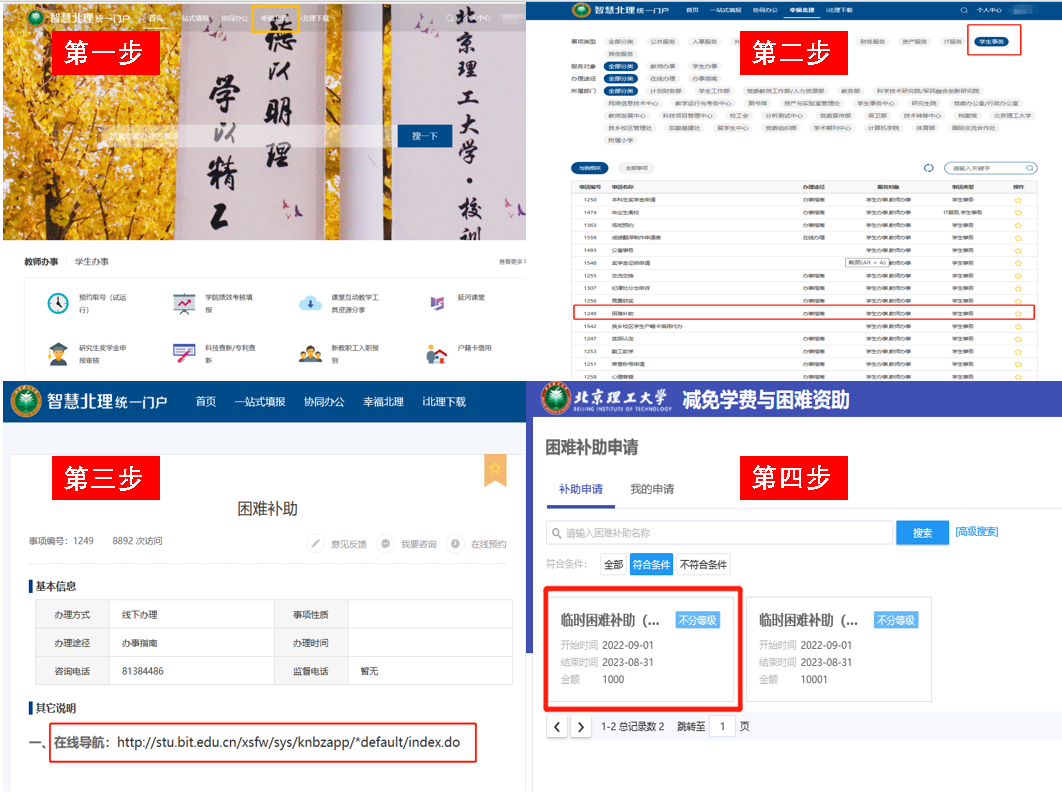Open 临时困难补助 card with amount 1000
The width and height of the screenshot is (1062, 798).
tap(640, 649)
